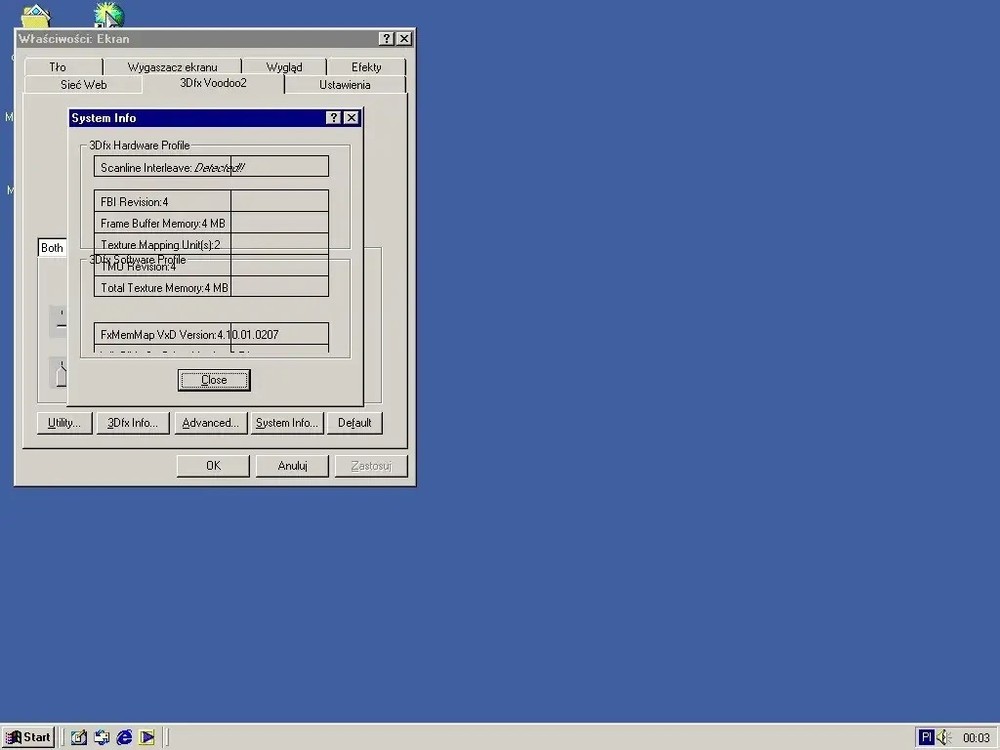Click the Default button

pos(355,423)
